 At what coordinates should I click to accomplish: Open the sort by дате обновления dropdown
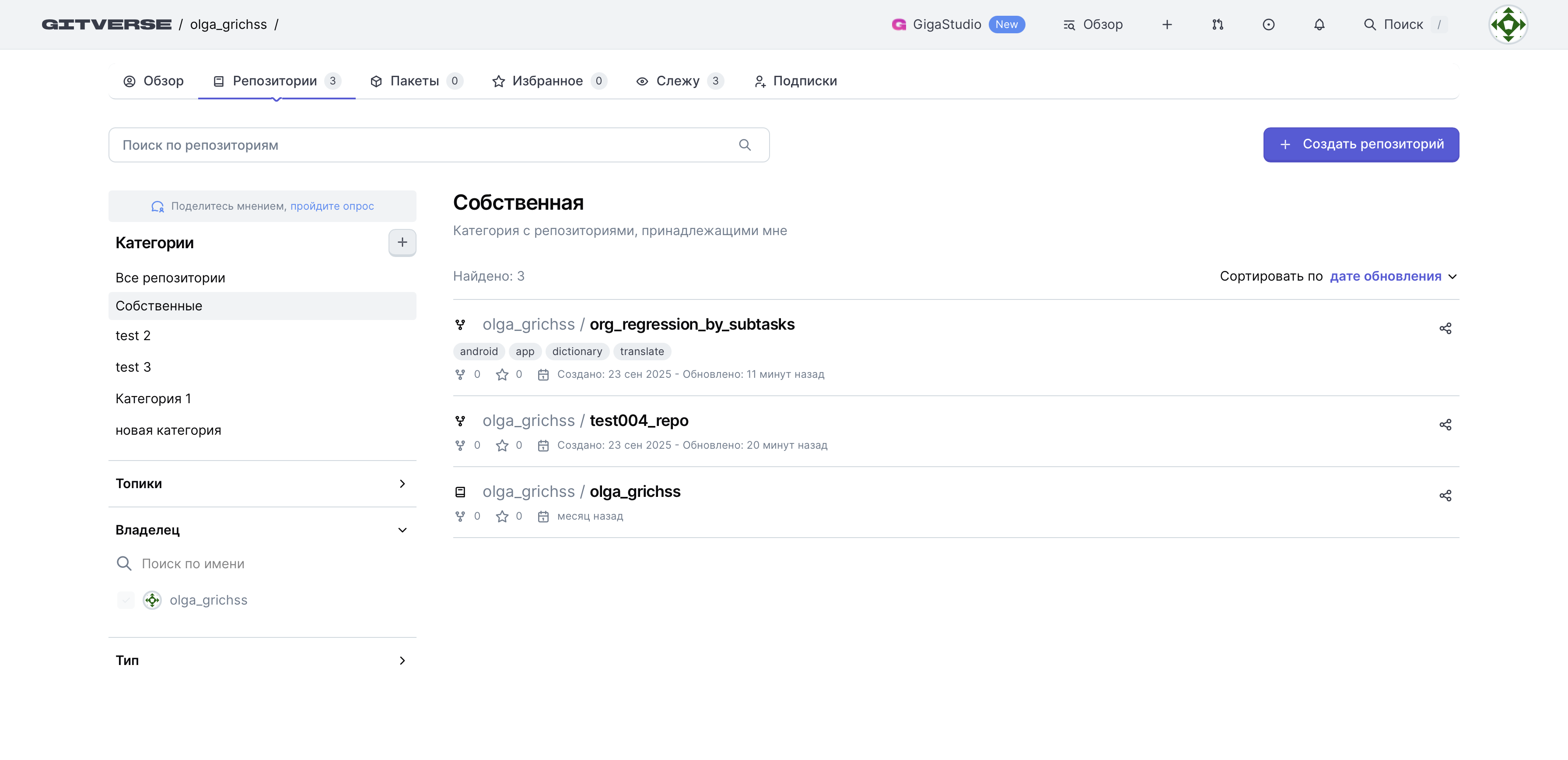pos(1392,277)
